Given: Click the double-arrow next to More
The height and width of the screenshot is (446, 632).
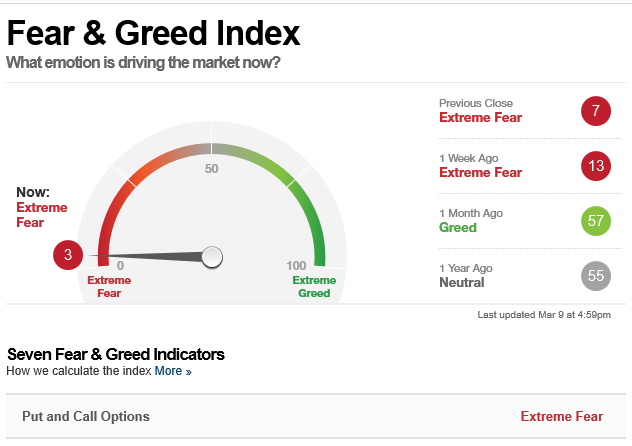Looking at the screenshot, I should point(188,372).
